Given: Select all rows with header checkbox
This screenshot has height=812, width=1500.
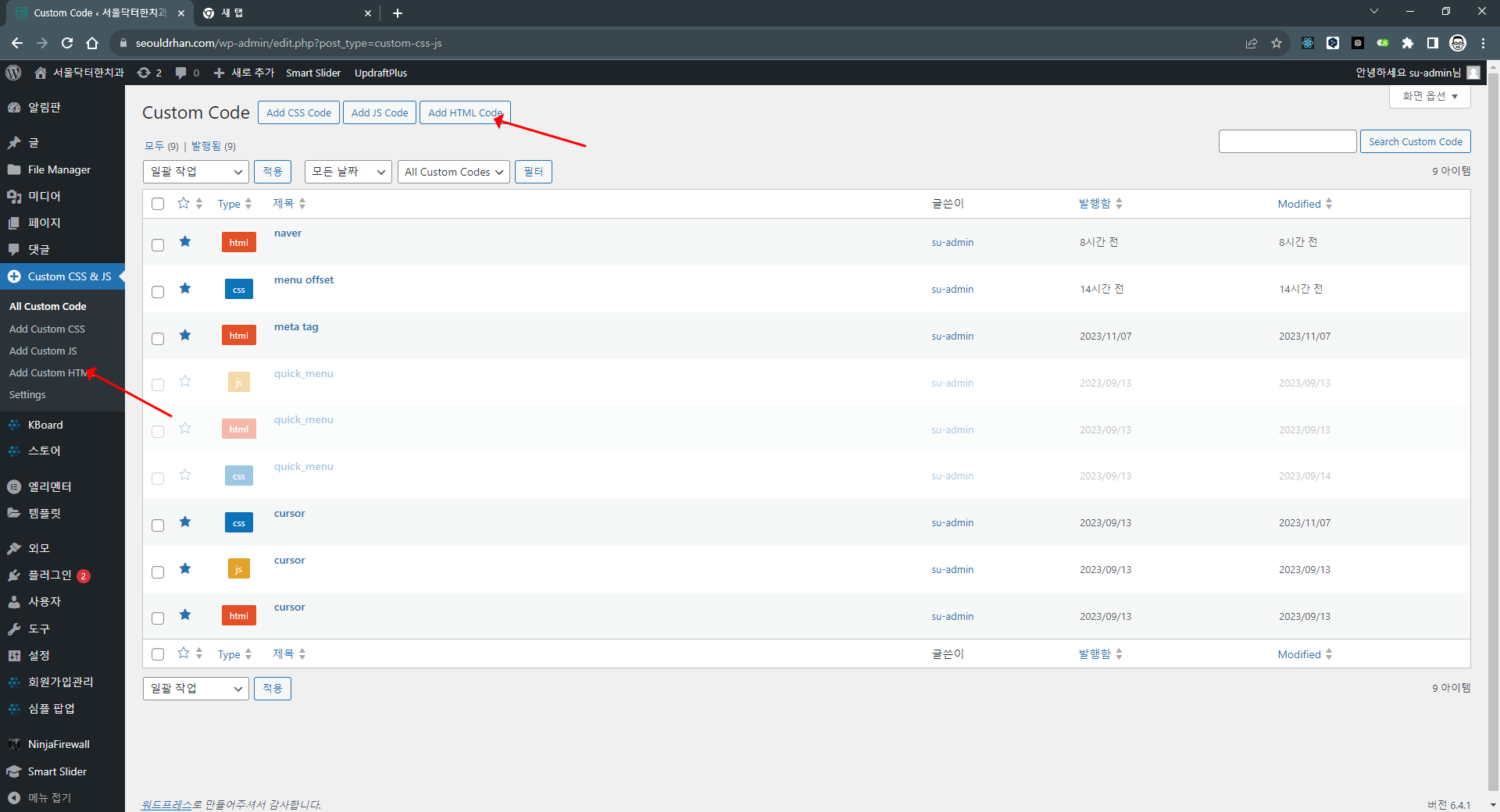Looking at the screenshot, I should [158, 204].
